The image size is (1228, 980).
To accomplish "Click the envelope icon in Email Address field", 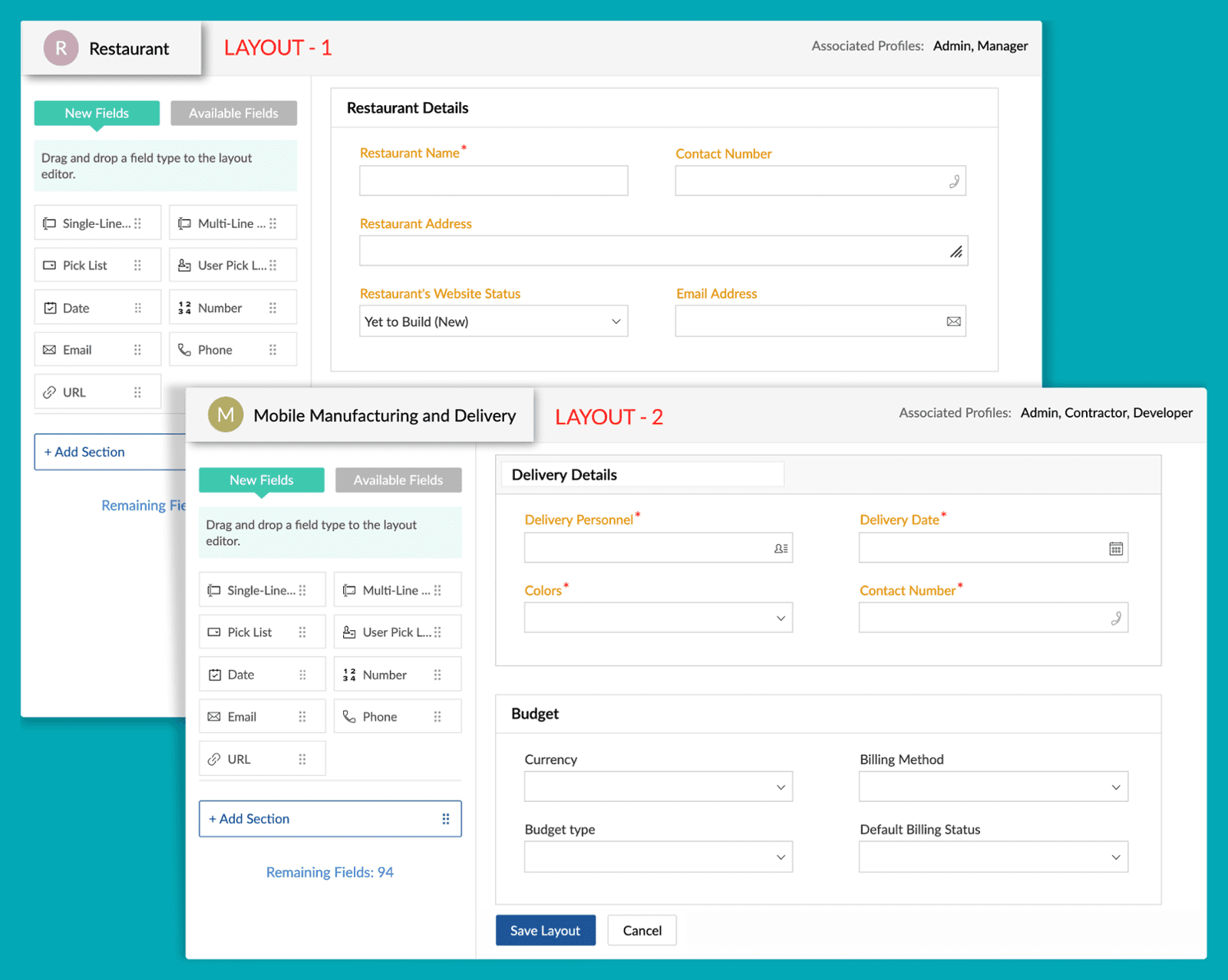I will [x=953, y=322].
